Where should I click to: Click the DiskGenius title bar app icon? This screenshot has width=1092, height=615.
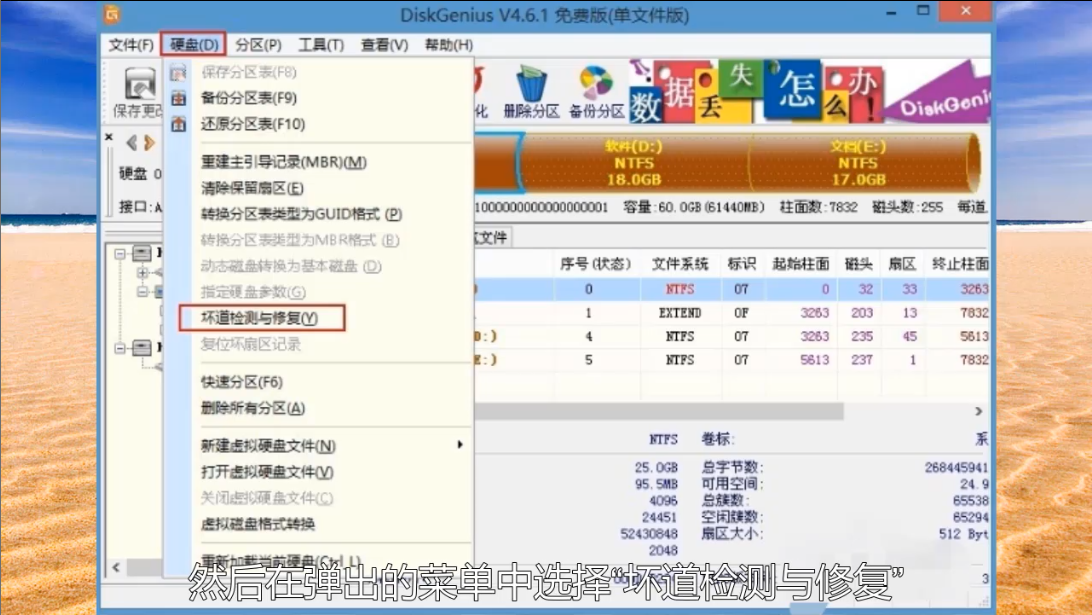(x=112, y=13)
